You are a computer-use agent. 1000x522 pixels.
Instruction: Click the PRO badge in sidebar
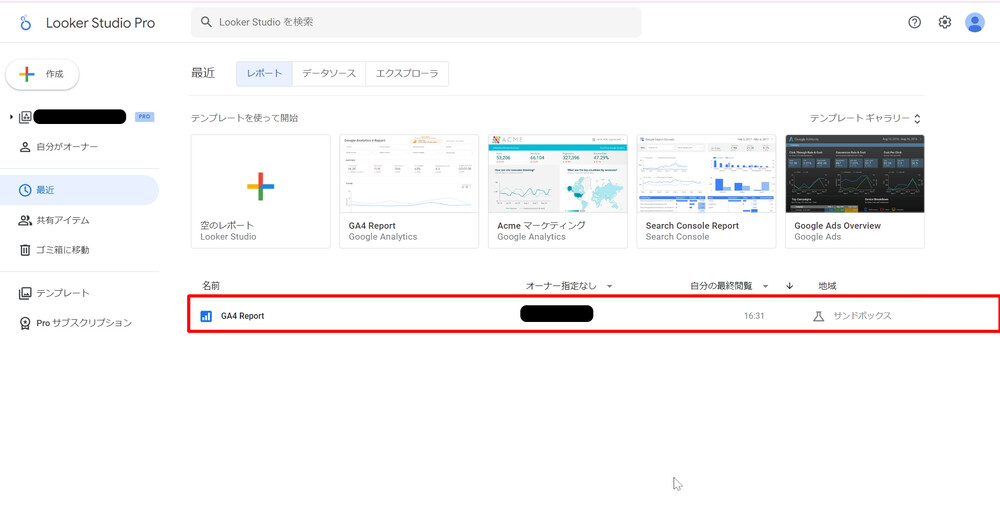tap(145, 117)
